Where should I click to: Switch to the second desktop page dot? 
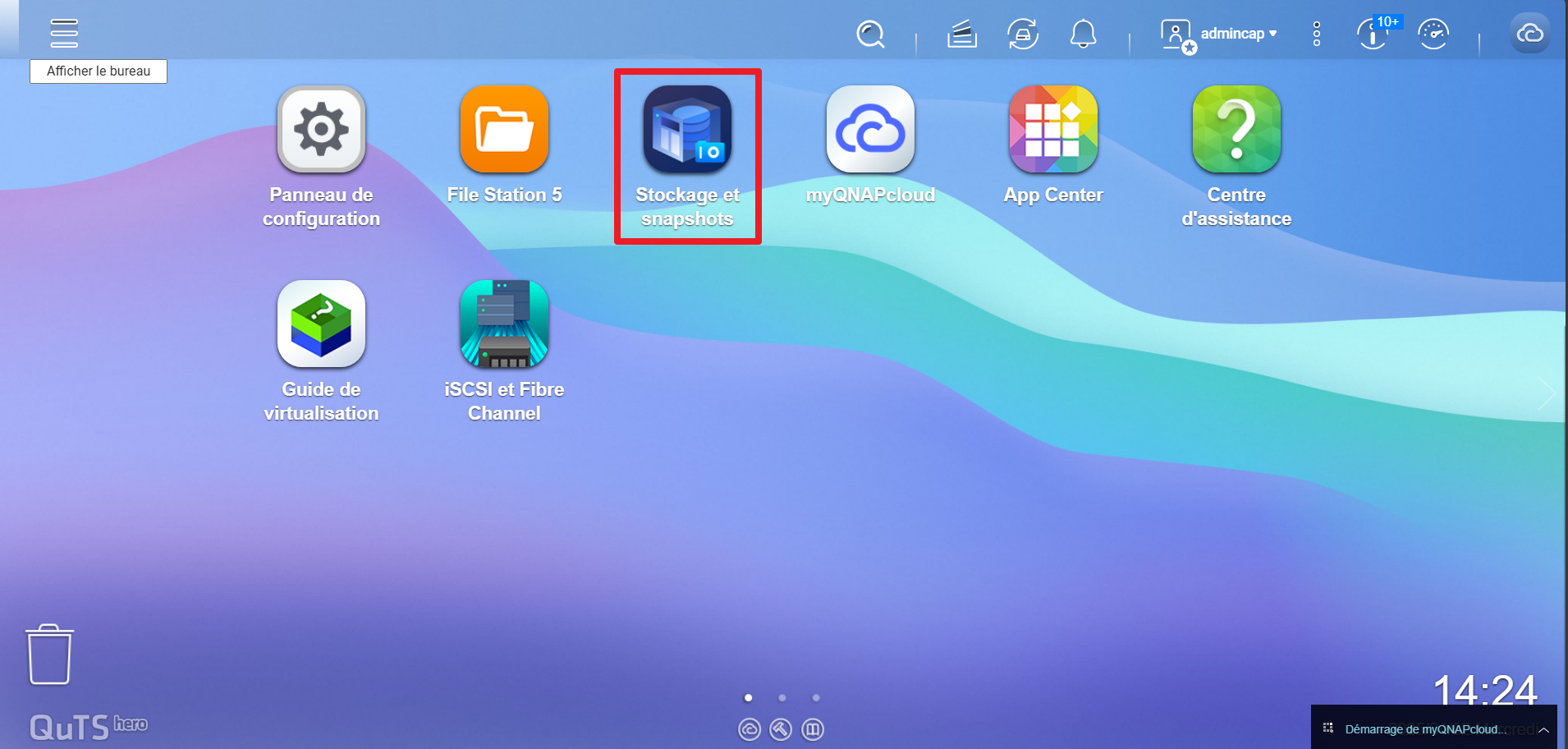782,698
